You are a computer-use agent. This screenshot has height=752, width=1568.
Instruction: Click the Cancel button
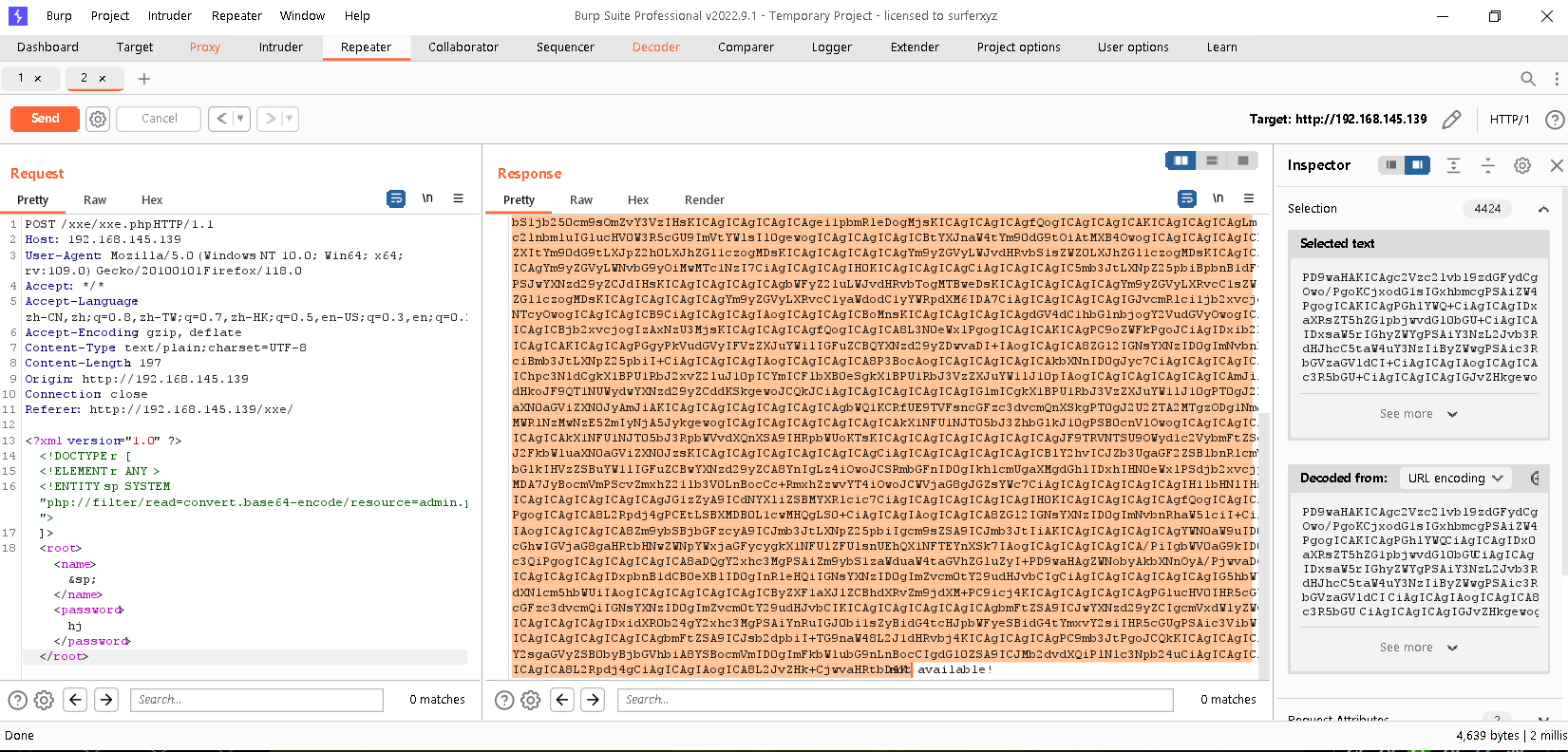click(159, 119)
